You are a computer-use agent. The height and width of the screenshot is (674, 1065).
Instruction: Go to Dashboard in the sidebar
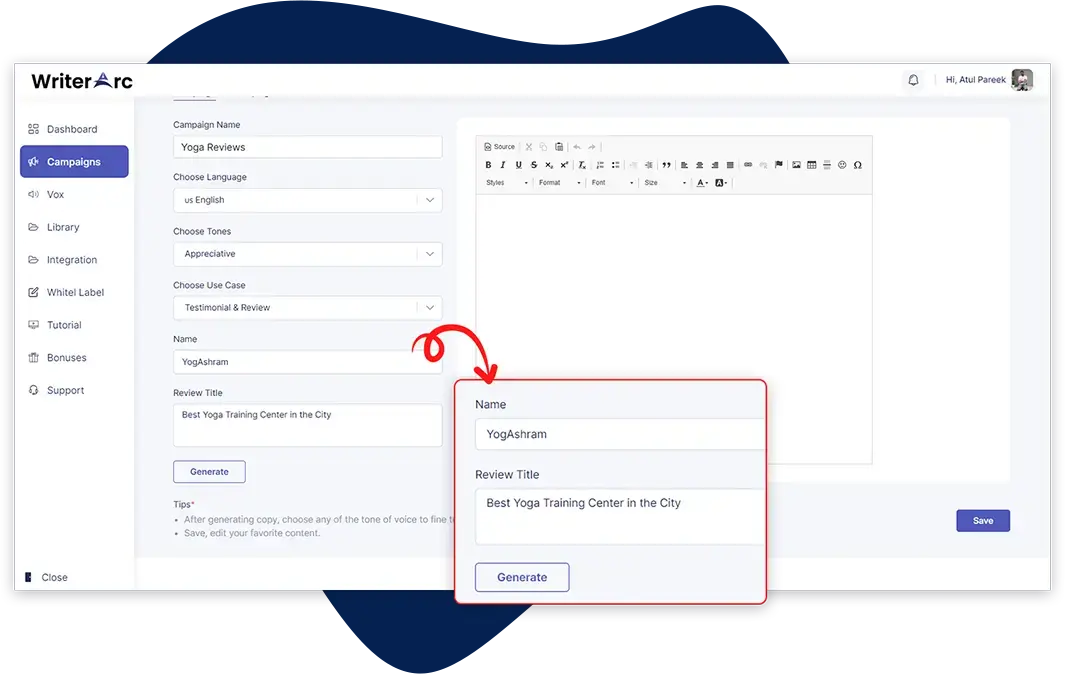pos(72,129)
